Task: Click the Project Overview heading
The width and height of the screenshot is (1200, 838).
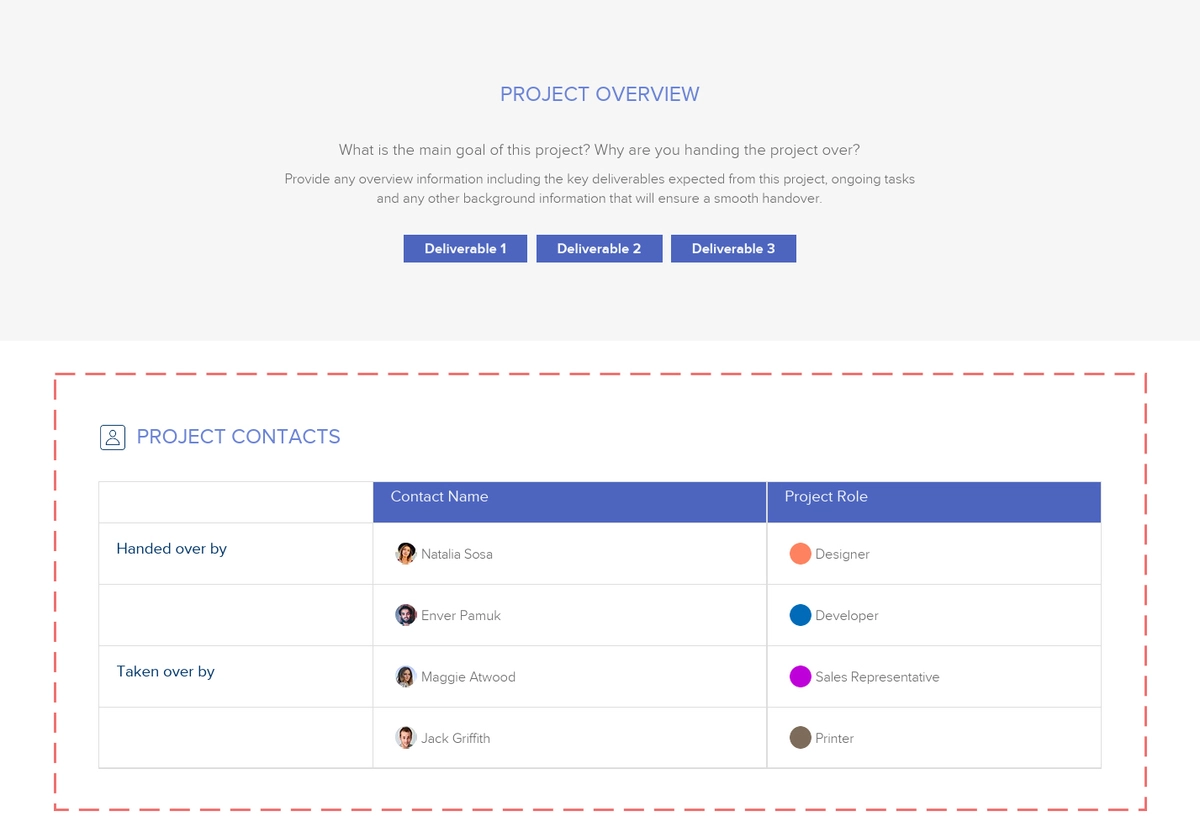Action: click(x=600, y=94)
